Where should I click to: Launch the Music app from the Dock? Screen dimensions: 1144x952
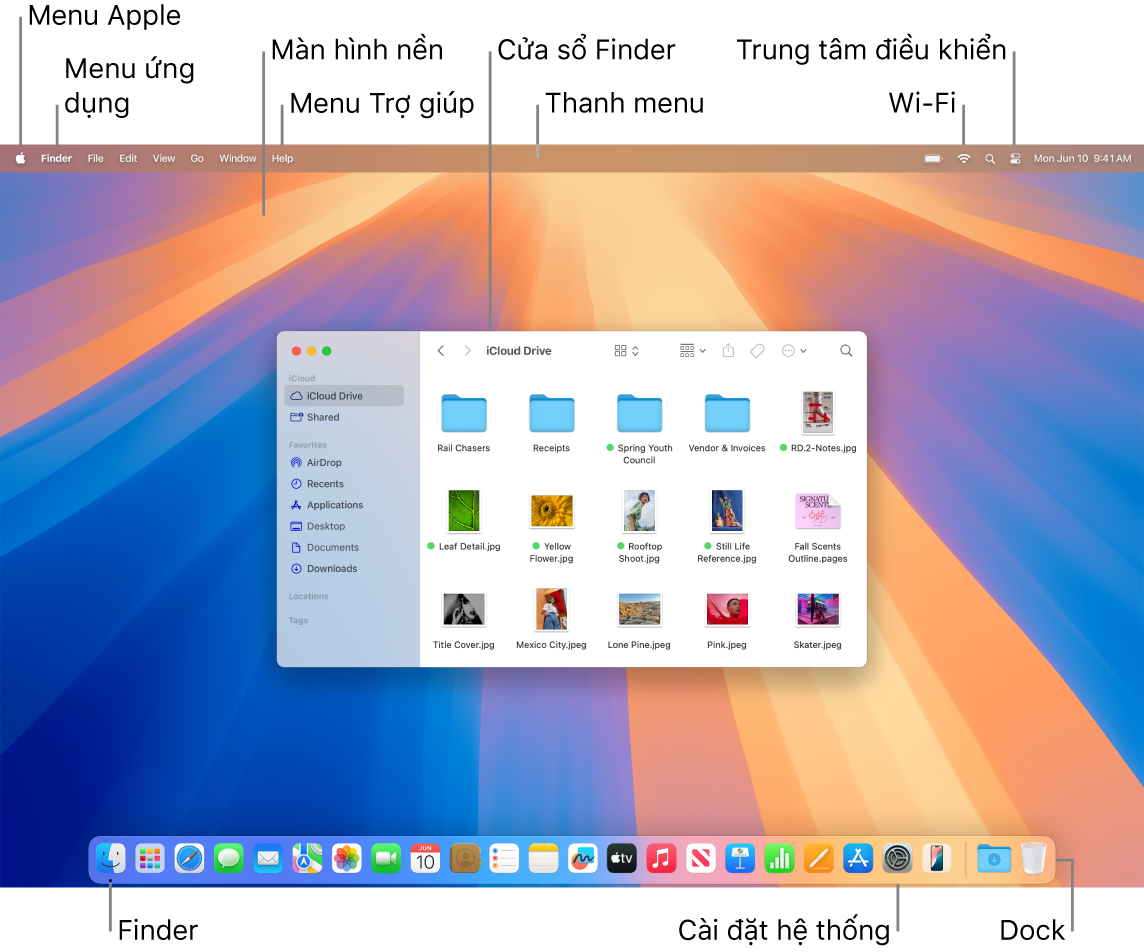pyautogui.click(x=661, y=858)
